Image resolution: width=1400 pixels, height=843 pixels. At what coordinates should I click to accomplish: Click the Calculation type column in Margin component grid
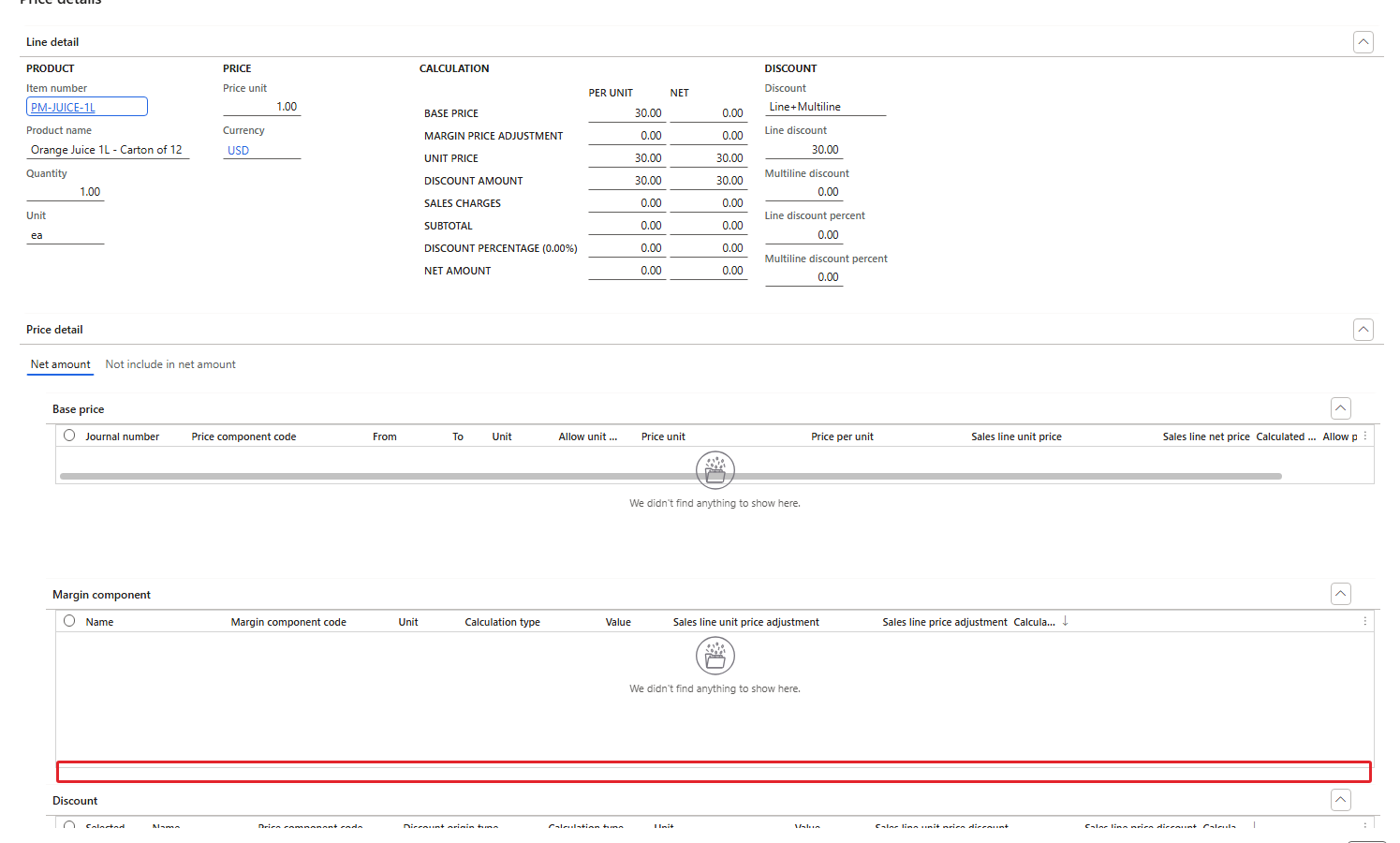(x=502, y=622)
